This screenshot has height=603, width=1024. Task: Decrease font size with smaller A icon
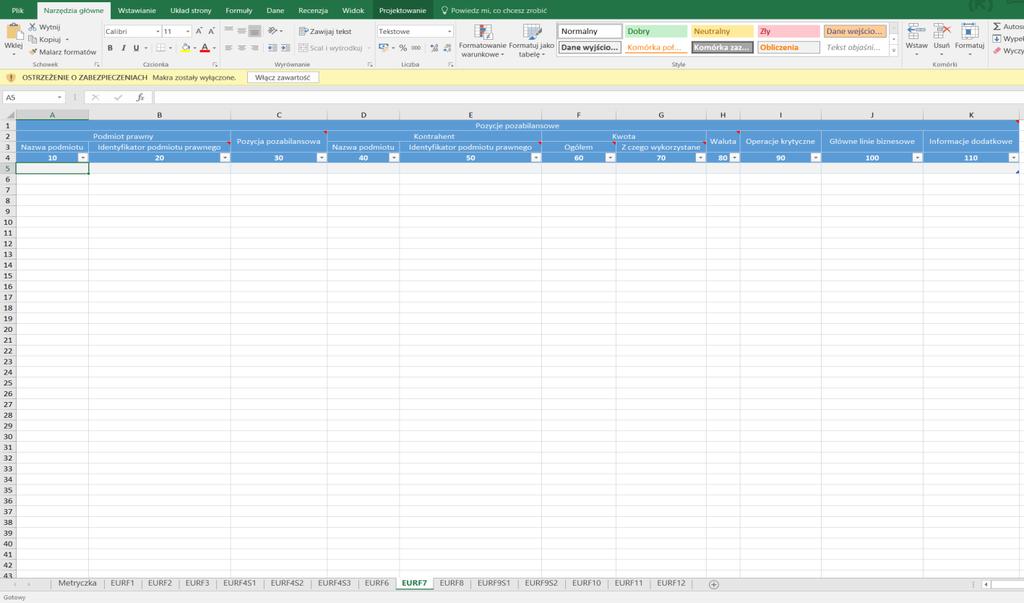click(212, 31)
